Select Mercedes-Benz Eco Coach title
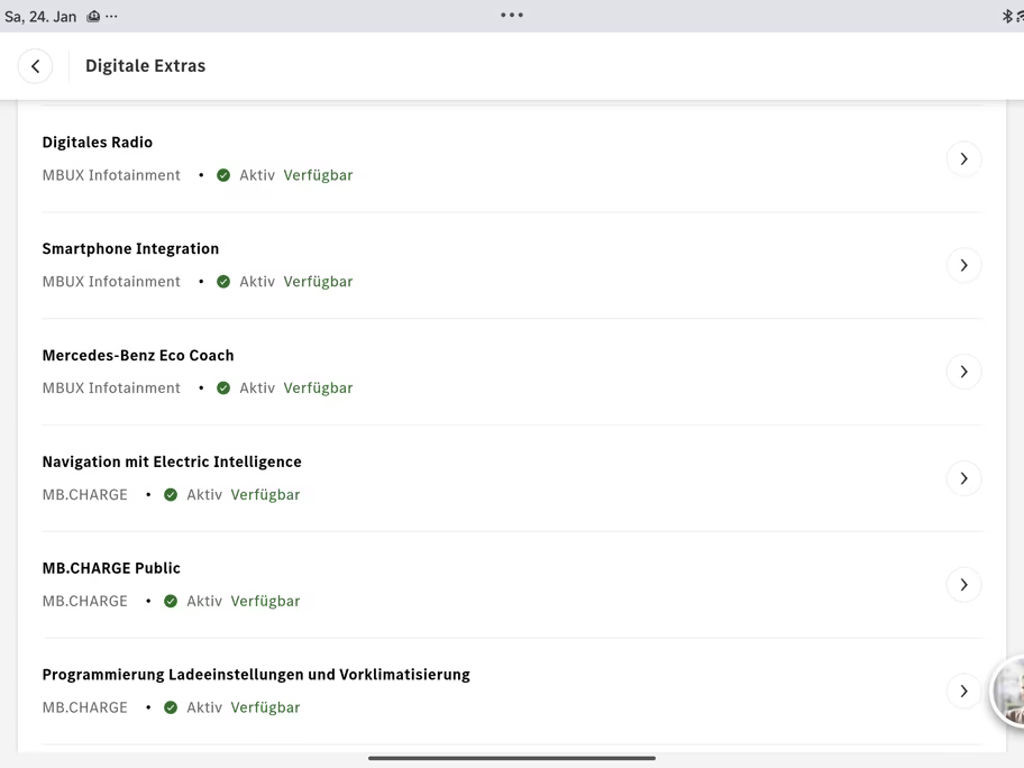The image size is (1024, 768). tap(138, 355)
